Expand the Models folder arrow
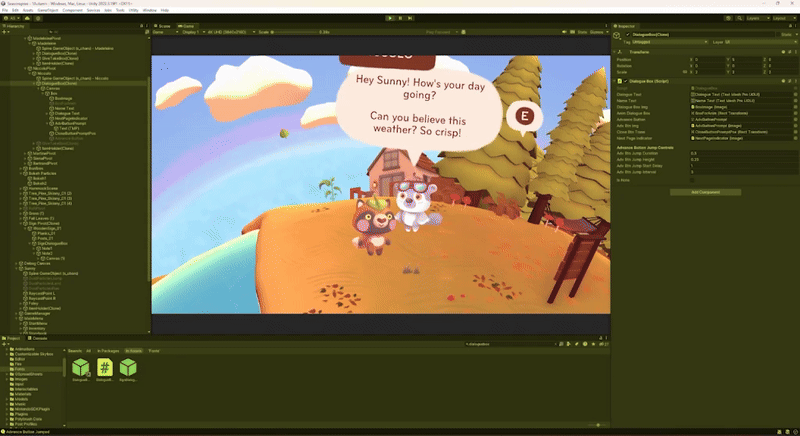This screenshot has width=800, height=436. click(7, 399)
